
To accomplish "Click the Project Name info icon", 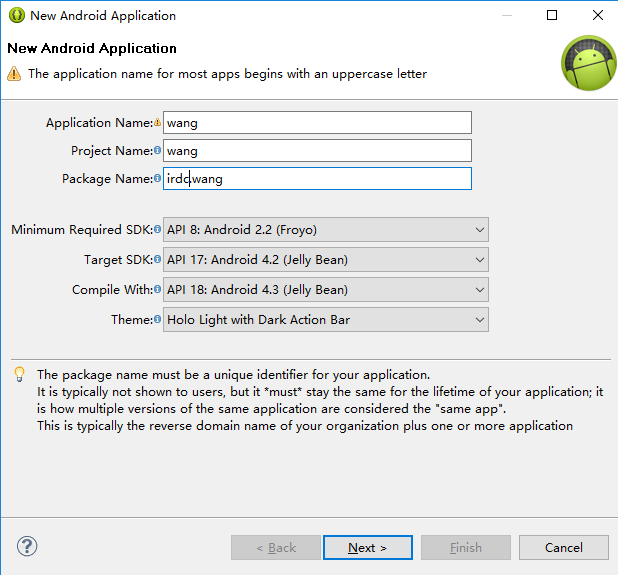I will click(157, 150).
